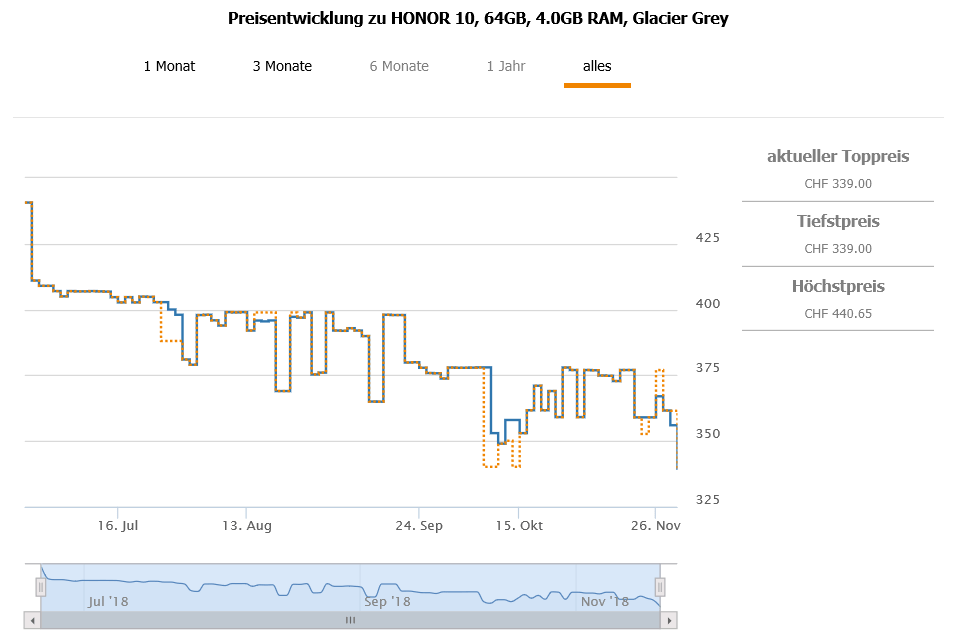
Task: Select the 1 Jahr time range
Action: (506, 66)
